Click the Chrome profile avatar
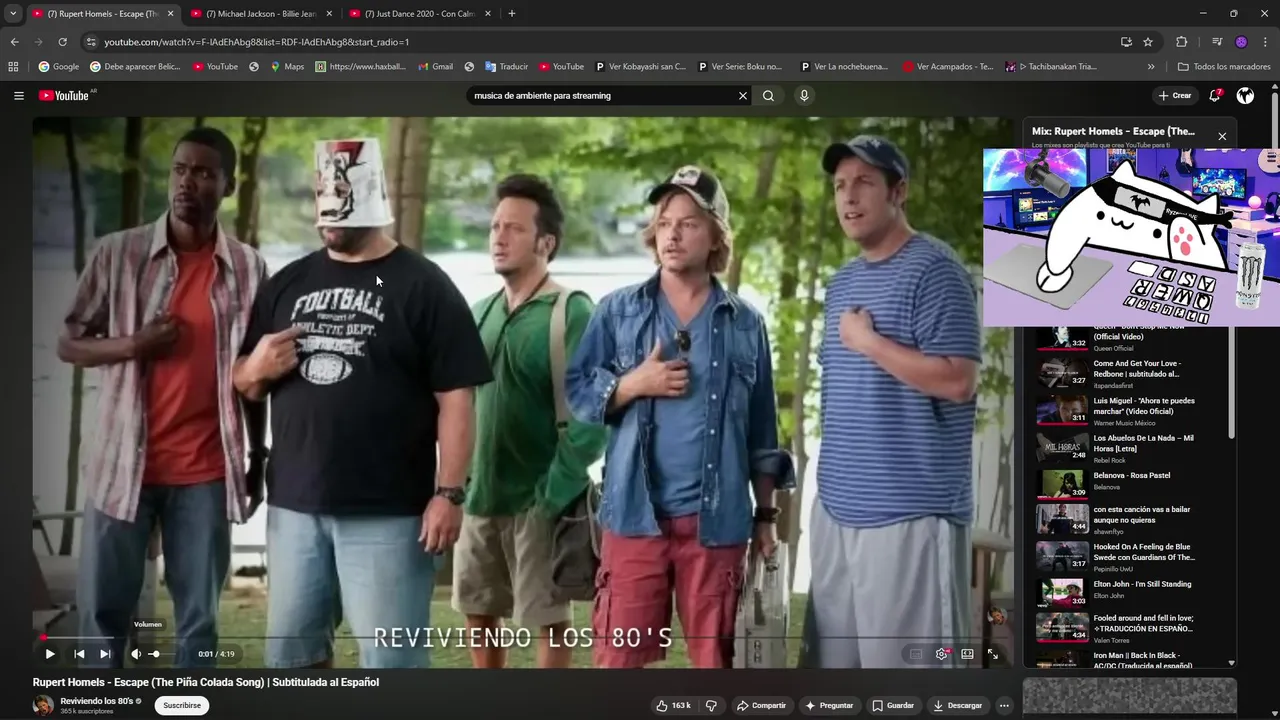 coord(1242,42)
